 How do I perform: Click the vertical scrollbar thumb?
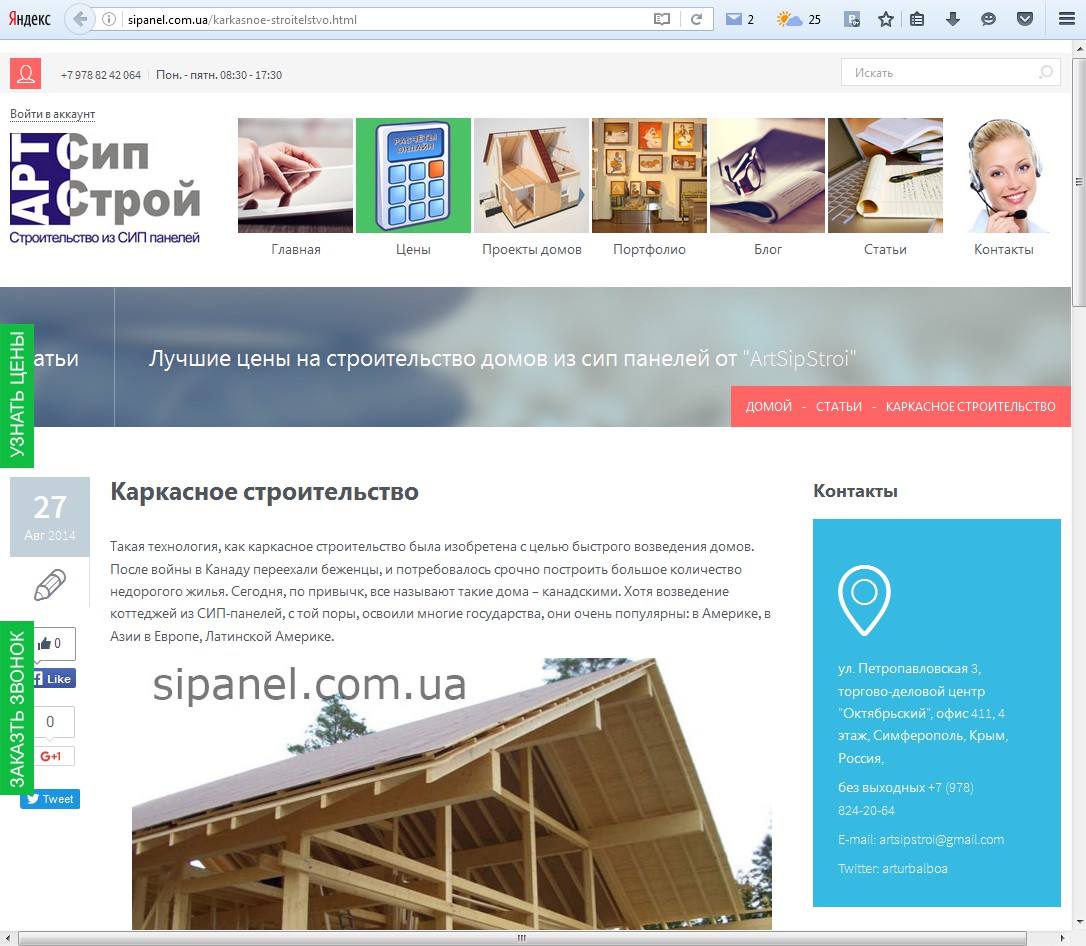tap(1079, 181)
